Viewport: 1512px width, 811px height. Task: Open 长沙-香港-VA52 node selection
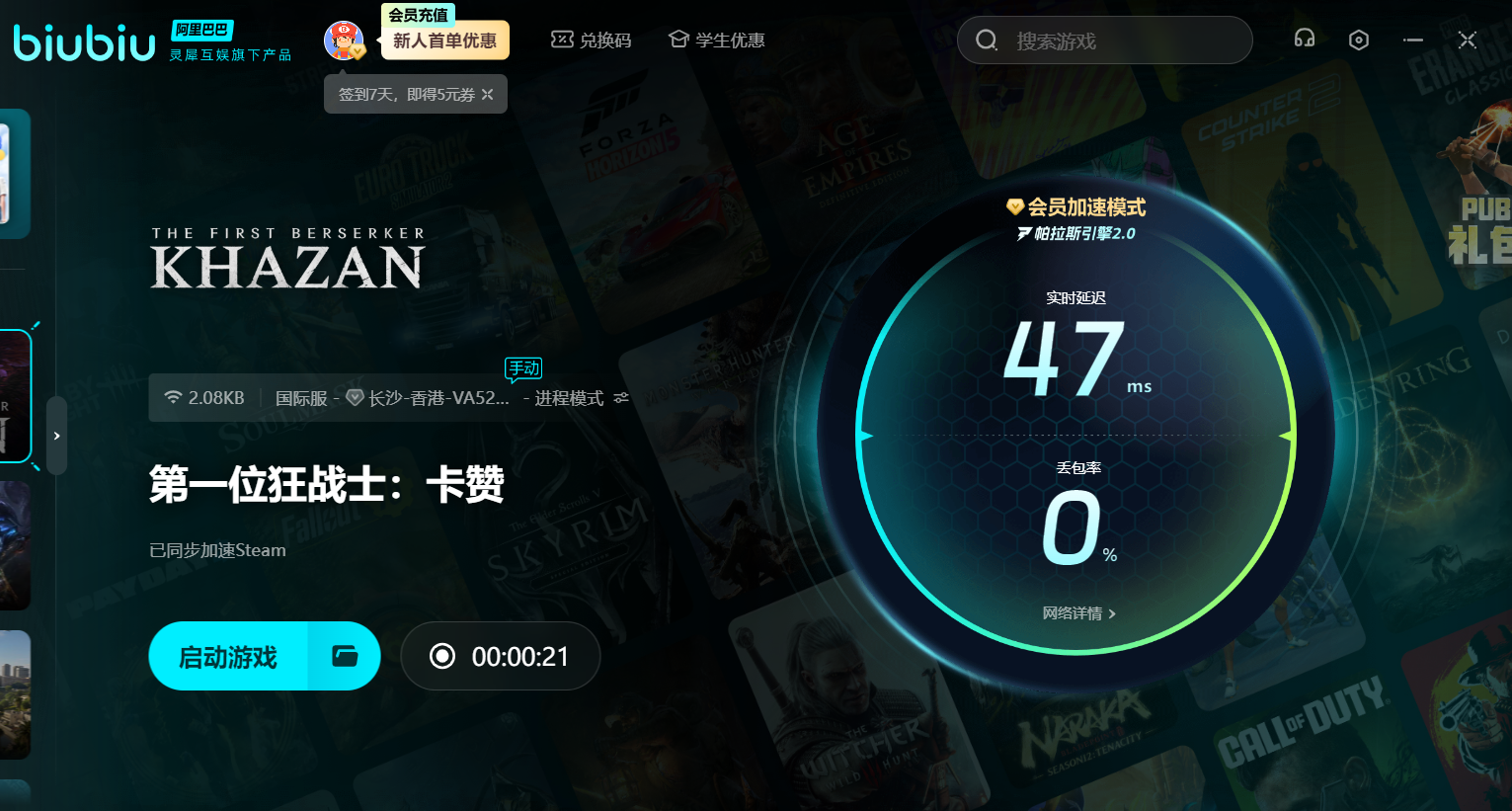(438, 398)
